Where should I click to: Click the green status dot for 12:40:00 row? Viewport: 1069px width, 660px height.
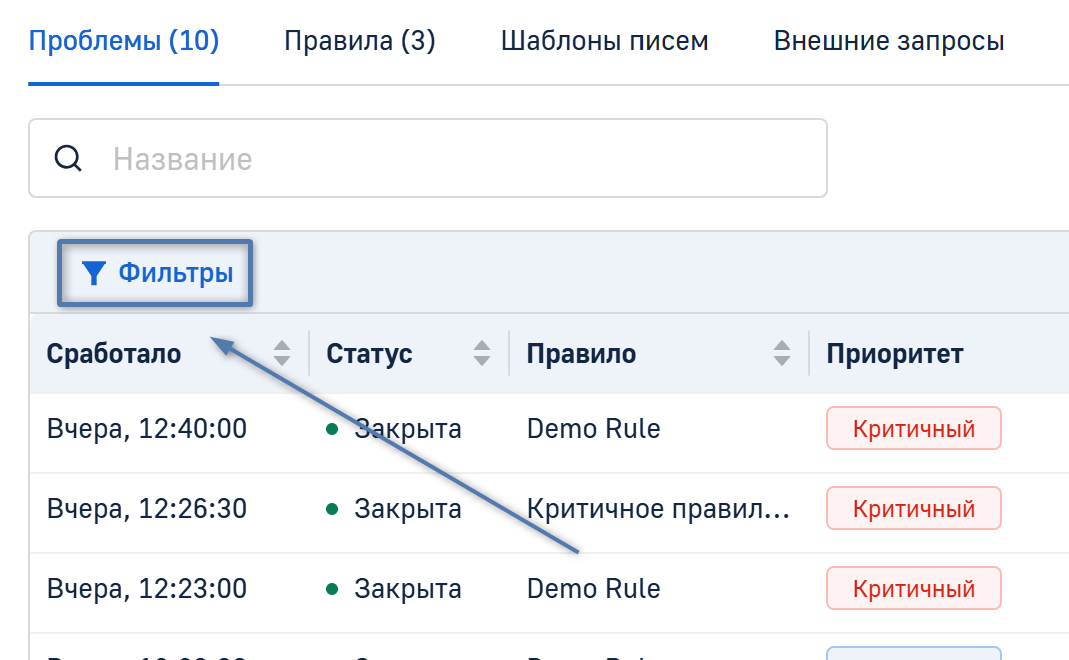pyautogui.click(x=332, y=430)
